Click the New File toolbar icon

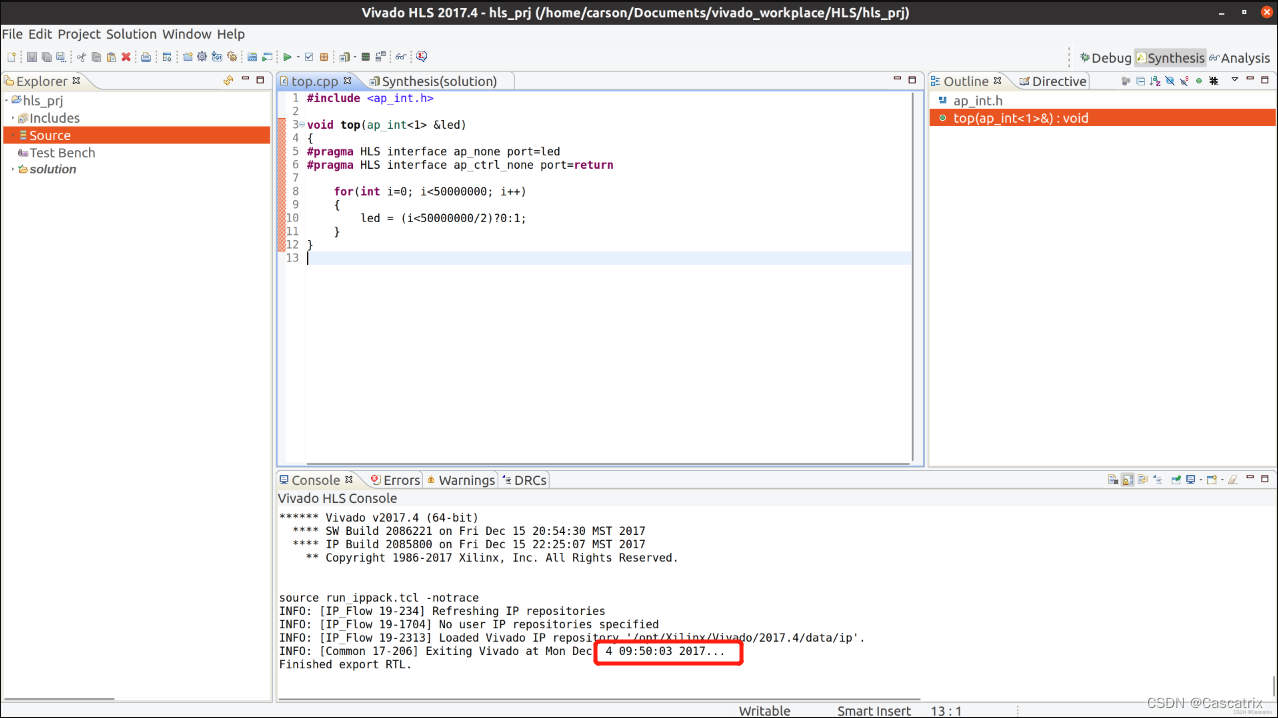click(x=12, y=57)
